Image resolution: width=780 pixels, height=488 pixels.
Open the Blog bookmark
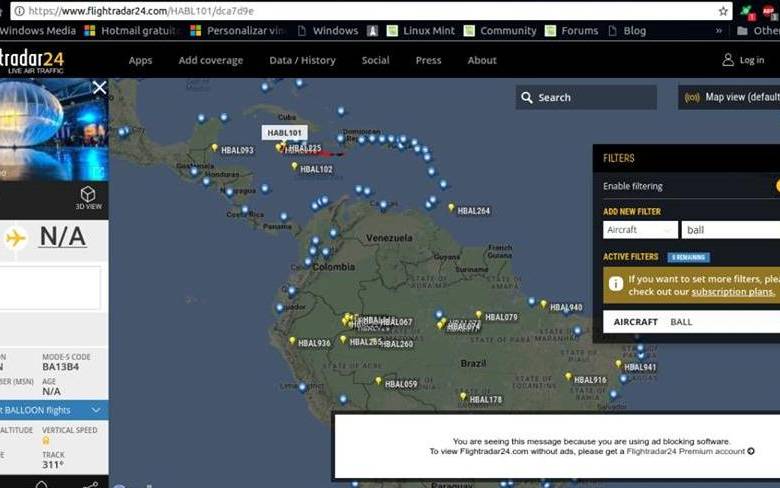pos(627,31)
